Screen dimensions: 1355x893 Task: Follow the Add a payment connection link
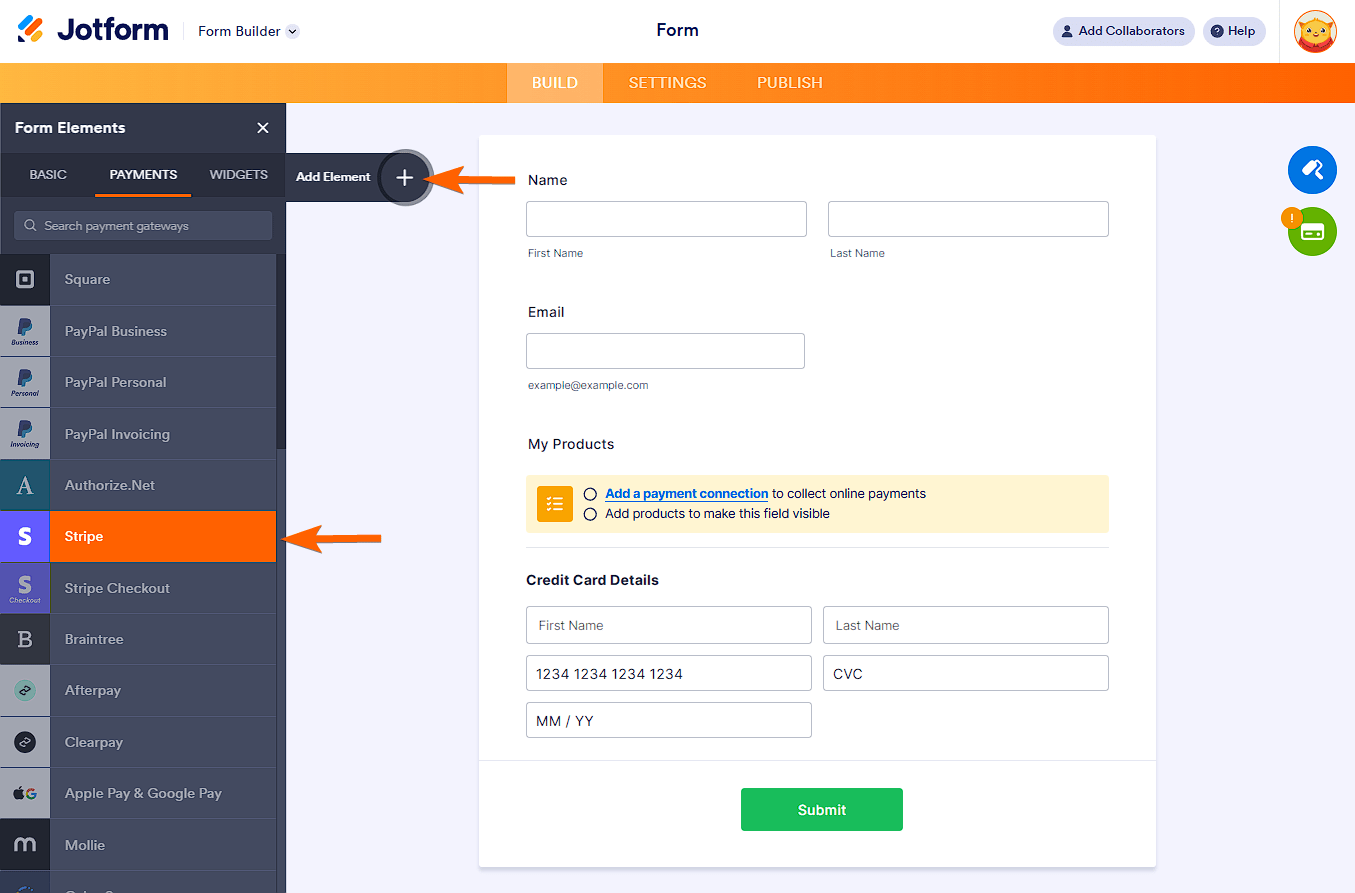(686, 494)
